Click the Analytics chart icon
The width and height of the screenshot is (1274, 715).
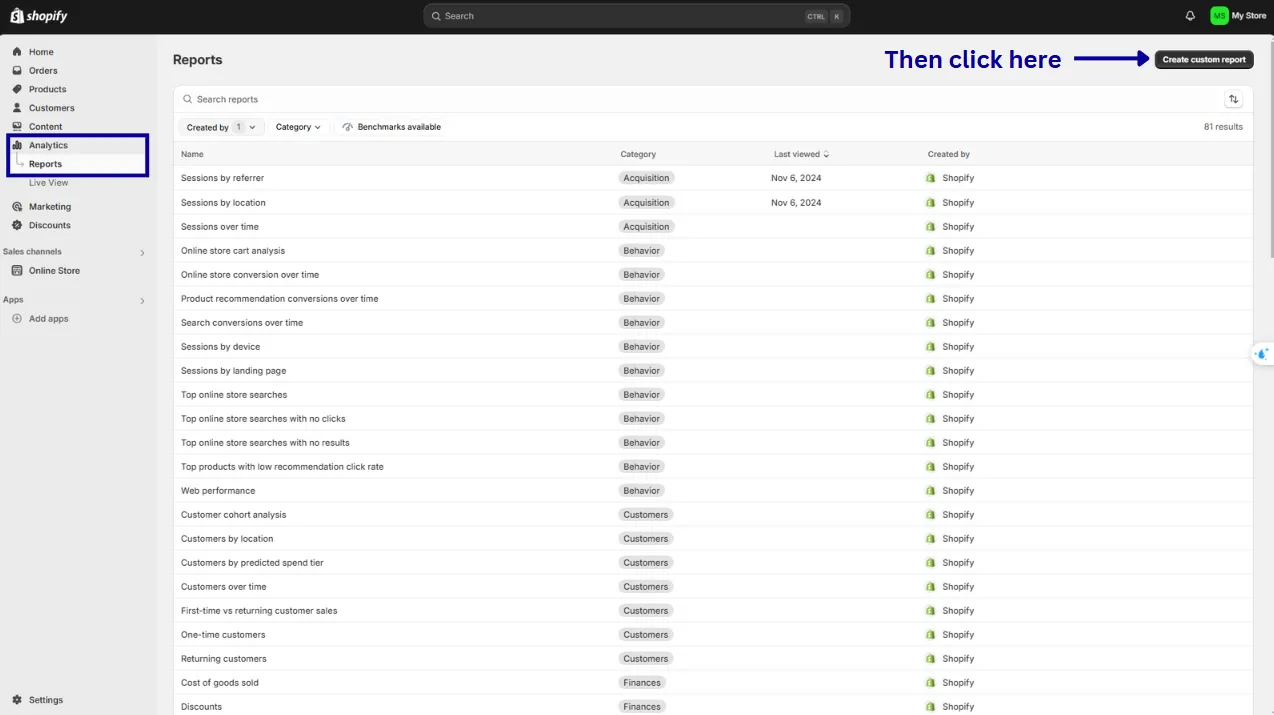pos(17,146)
